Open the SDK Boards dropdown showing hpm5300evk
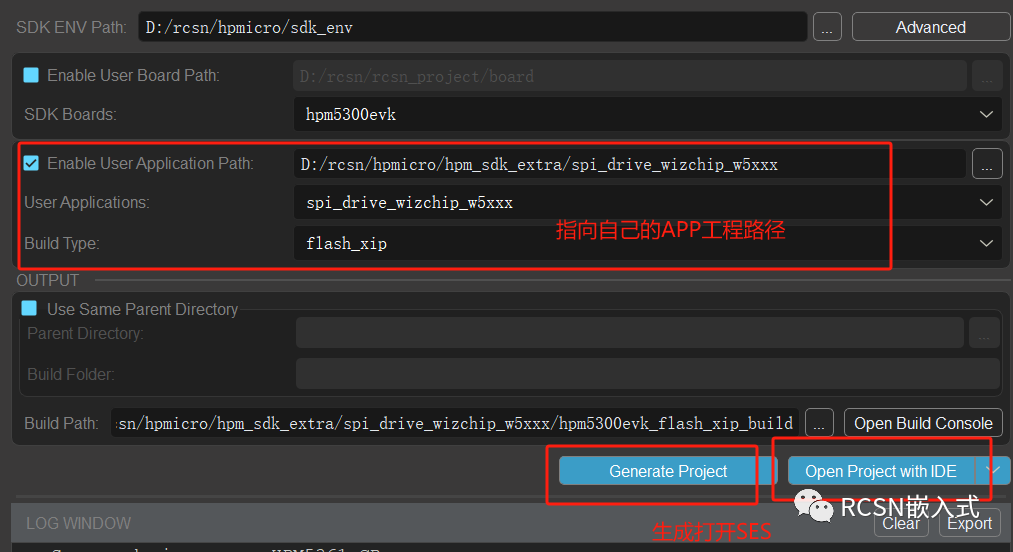The width and height of the screenshot is (1013, 552). pyautogui.click(x=648, y=114)
